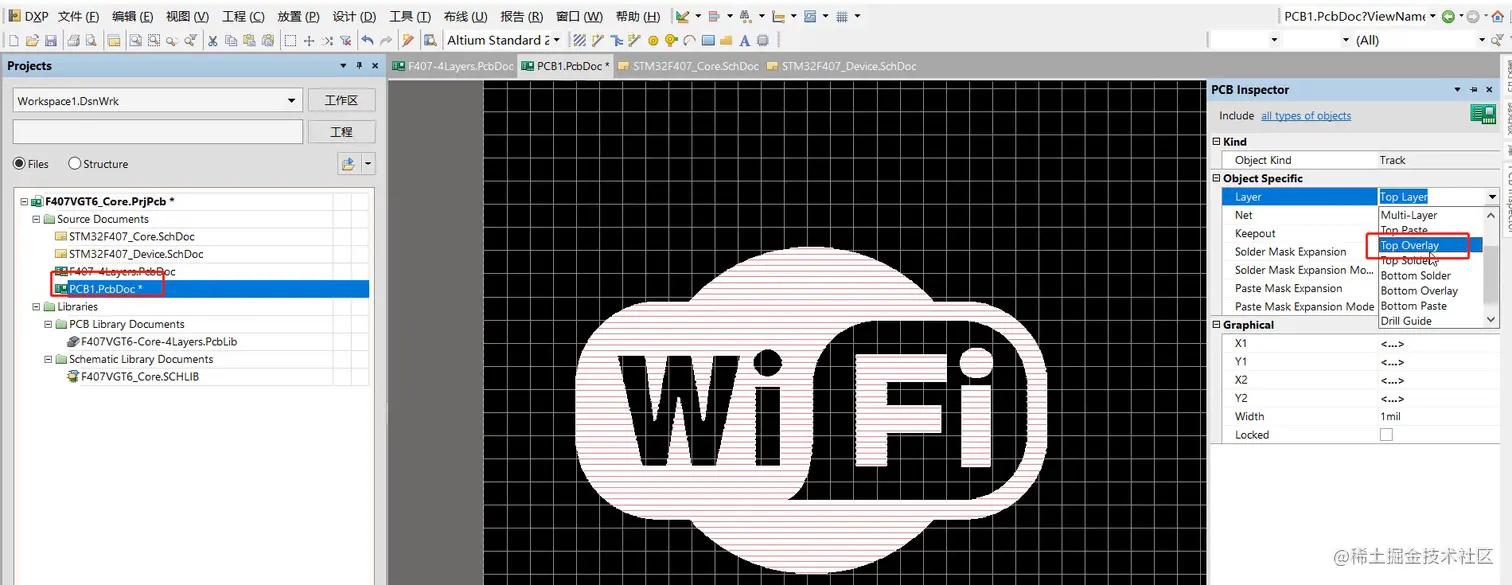Choose Top Overlay from layer list
Image resolution: width=1512 pixels, height=585 pixels.
[x=1430, y=245]
